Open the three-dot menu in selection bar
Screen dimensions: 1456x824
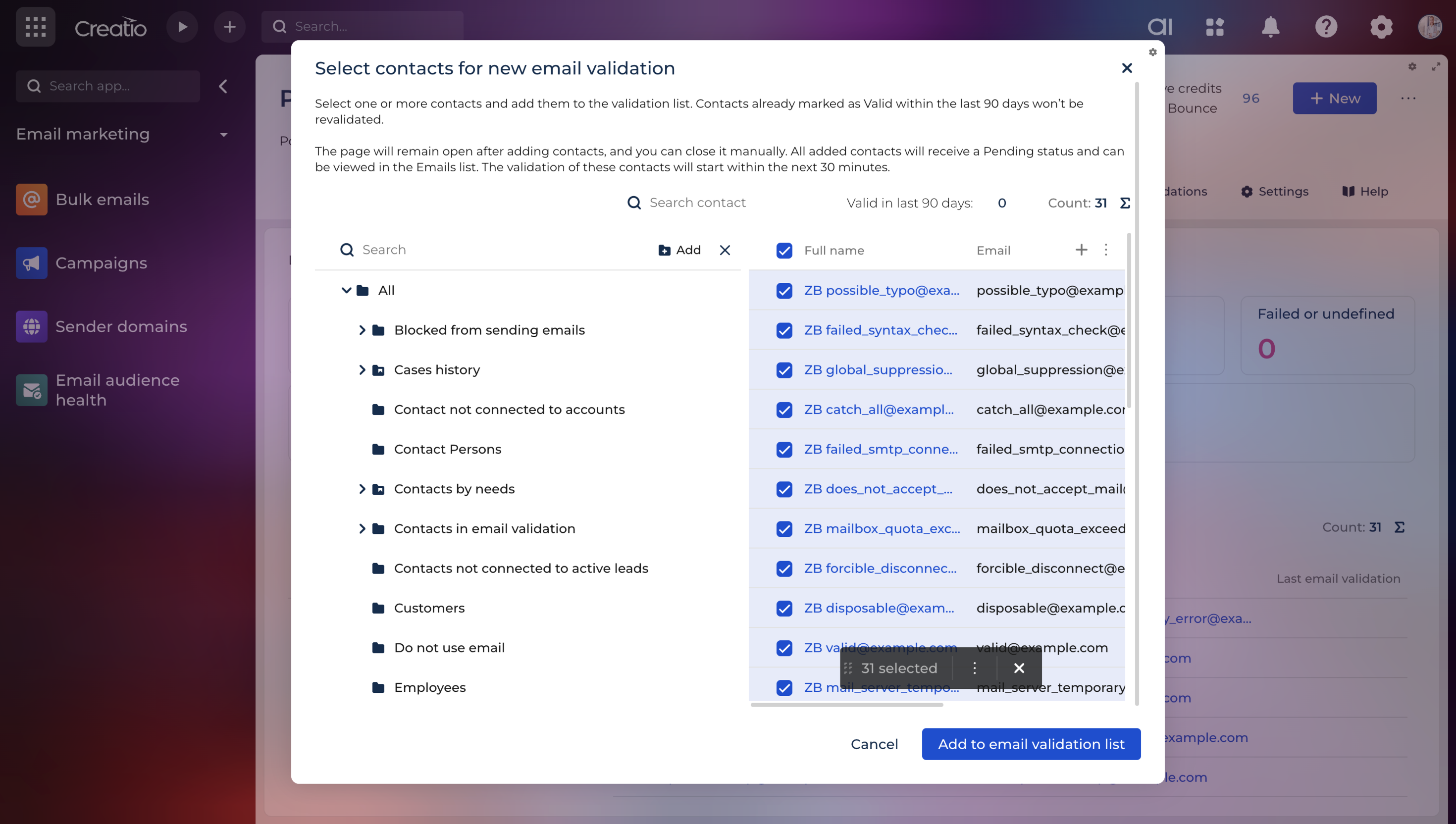(975, 669)
